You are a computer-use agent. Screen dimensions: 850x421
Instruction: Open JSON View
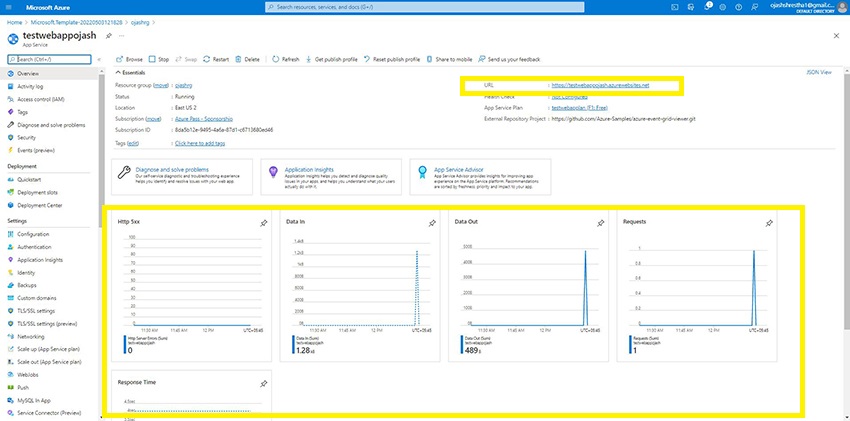click(x=819, y=72)
